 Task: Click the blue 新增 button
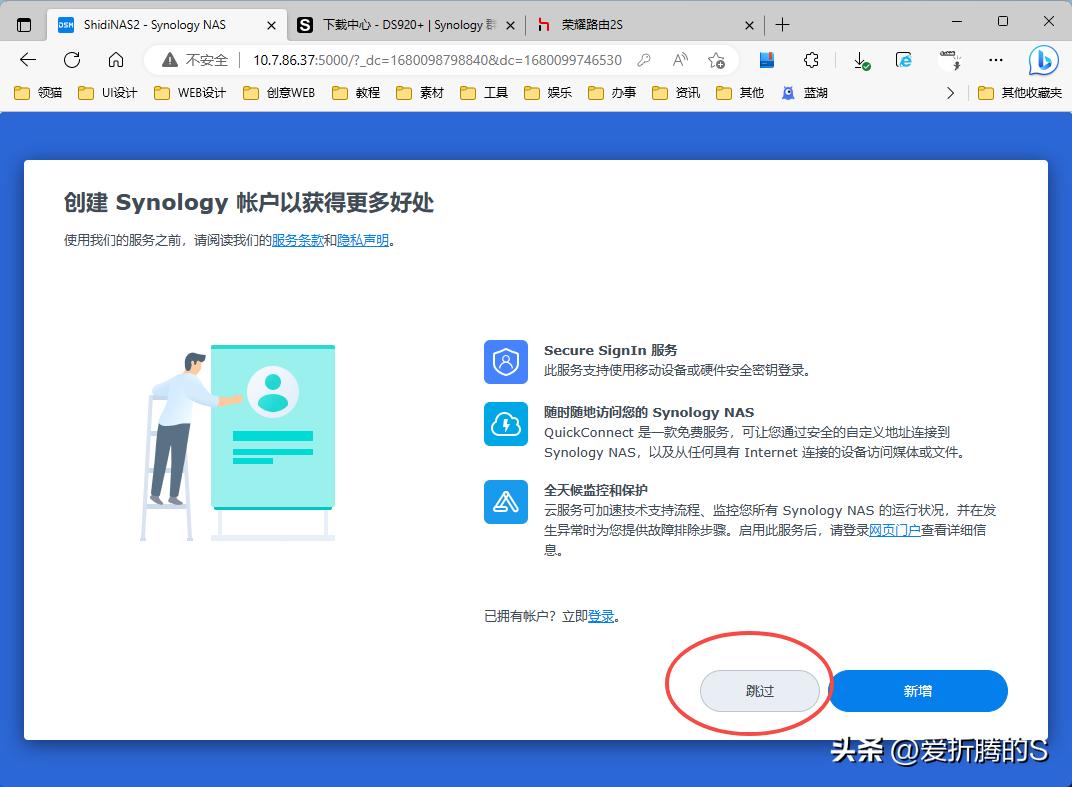click(x=917, y=690)
